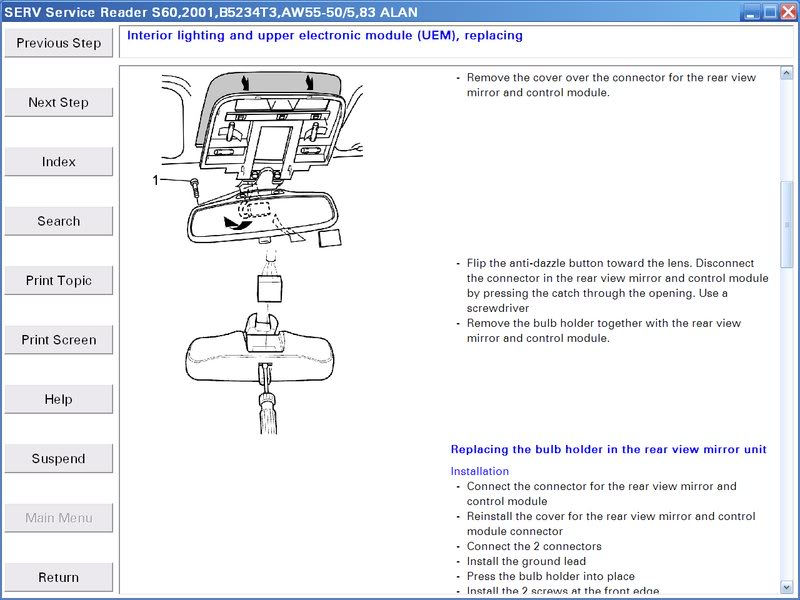This screenshot has width=800, height=600.
Task: Click the vertical scrollbar thumb
Action: [x=786, y=224]
